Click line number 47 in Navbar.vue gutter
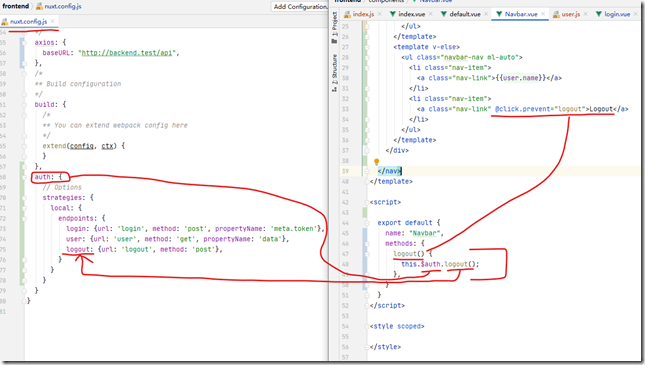 click(345, 254)
